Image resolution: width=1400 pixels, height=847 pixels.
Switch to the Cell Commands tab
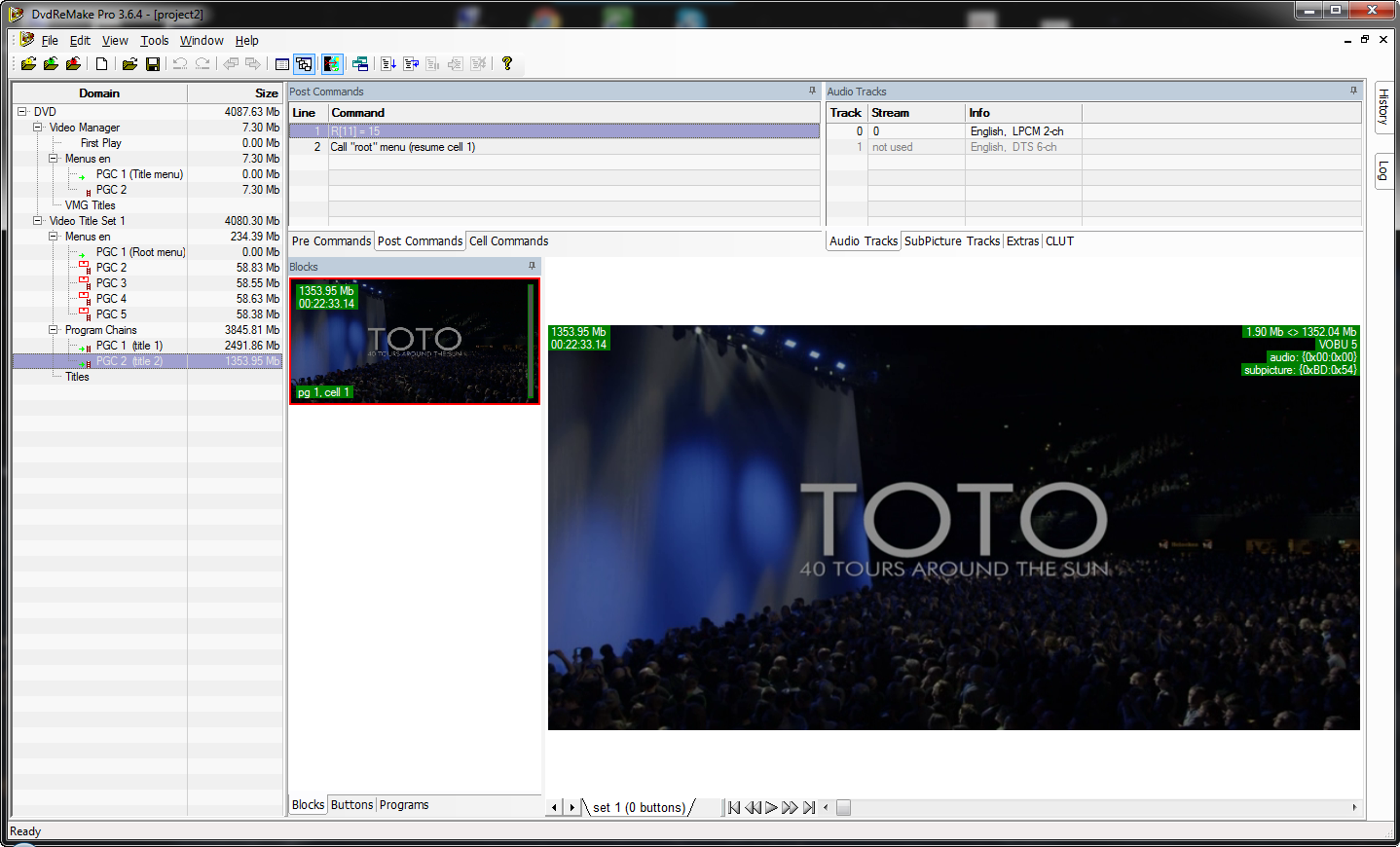[508, 241]
